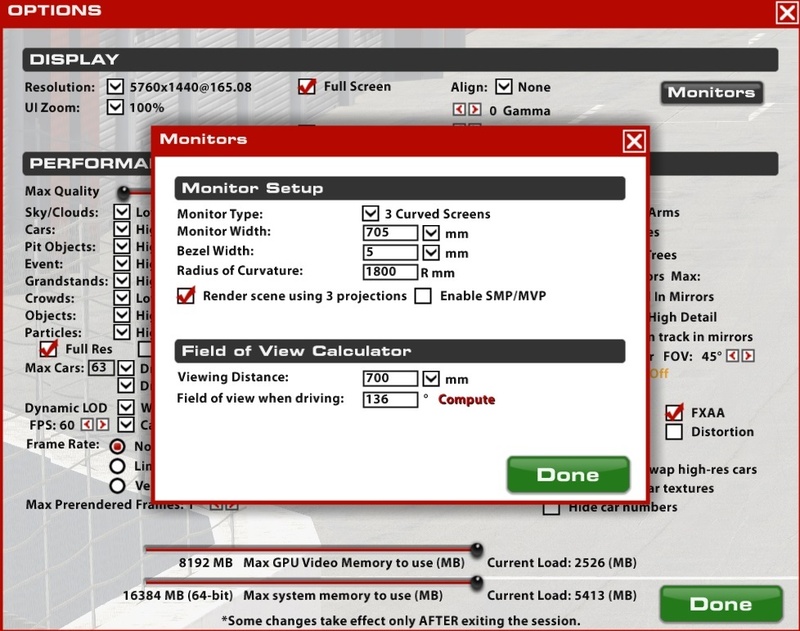Click 'Current Load: 2526 (MB)' text
The height and width of the screenshot is (631, 800).
click(562, 563)
